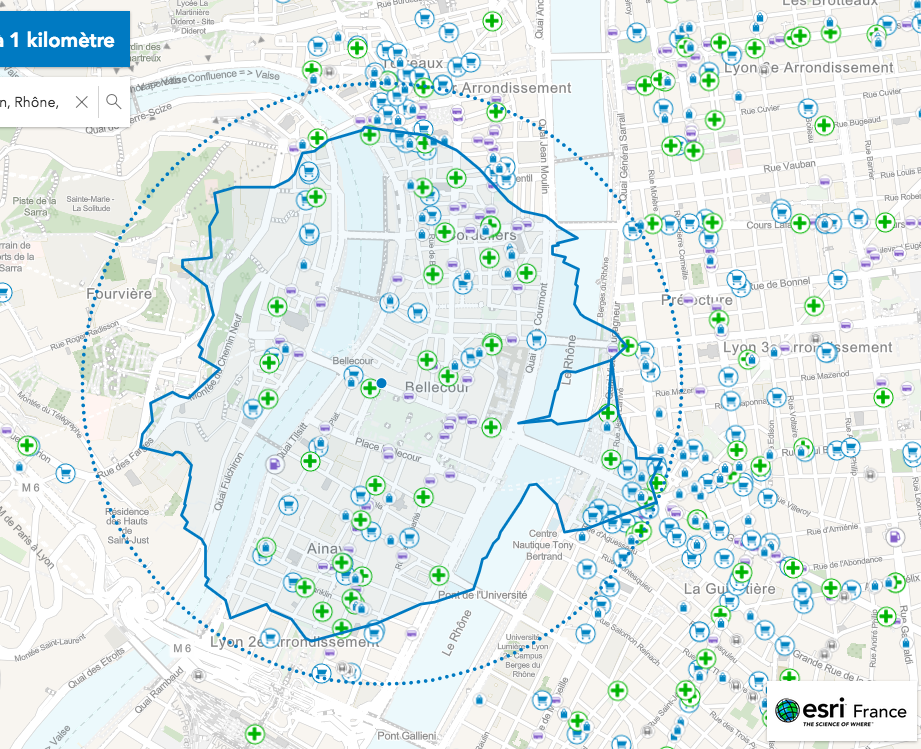Click the 'Piste de la Sarra' label
This screenshot has height=749, width=921.
point(35,206)
